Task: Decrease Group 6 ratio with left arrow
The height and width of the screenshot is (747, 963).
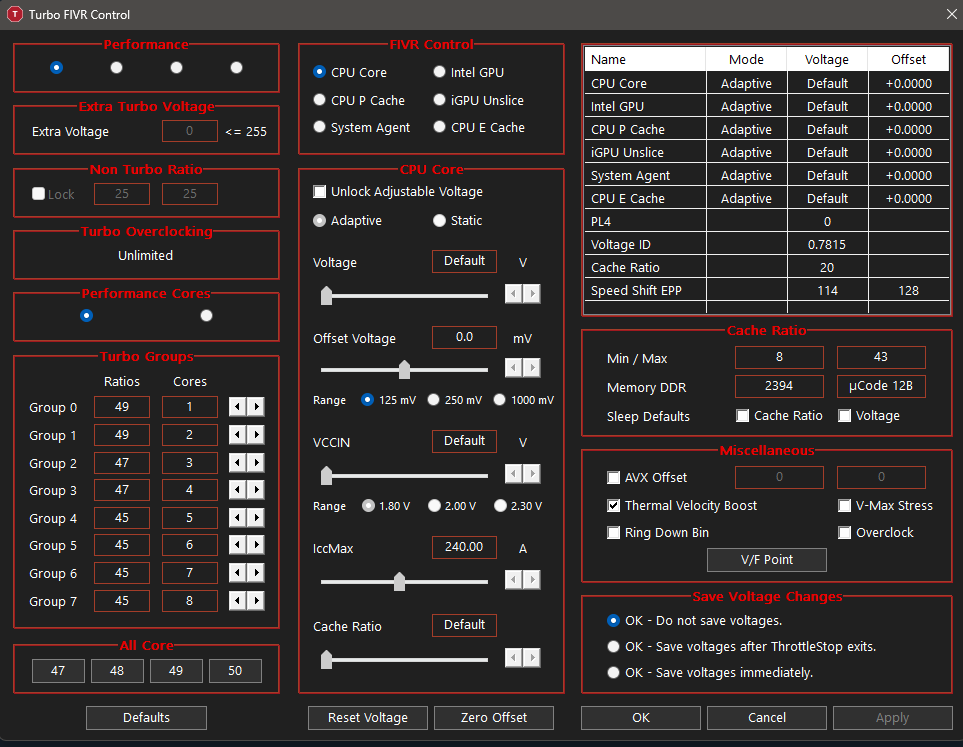Action: [x=238, y=573]
